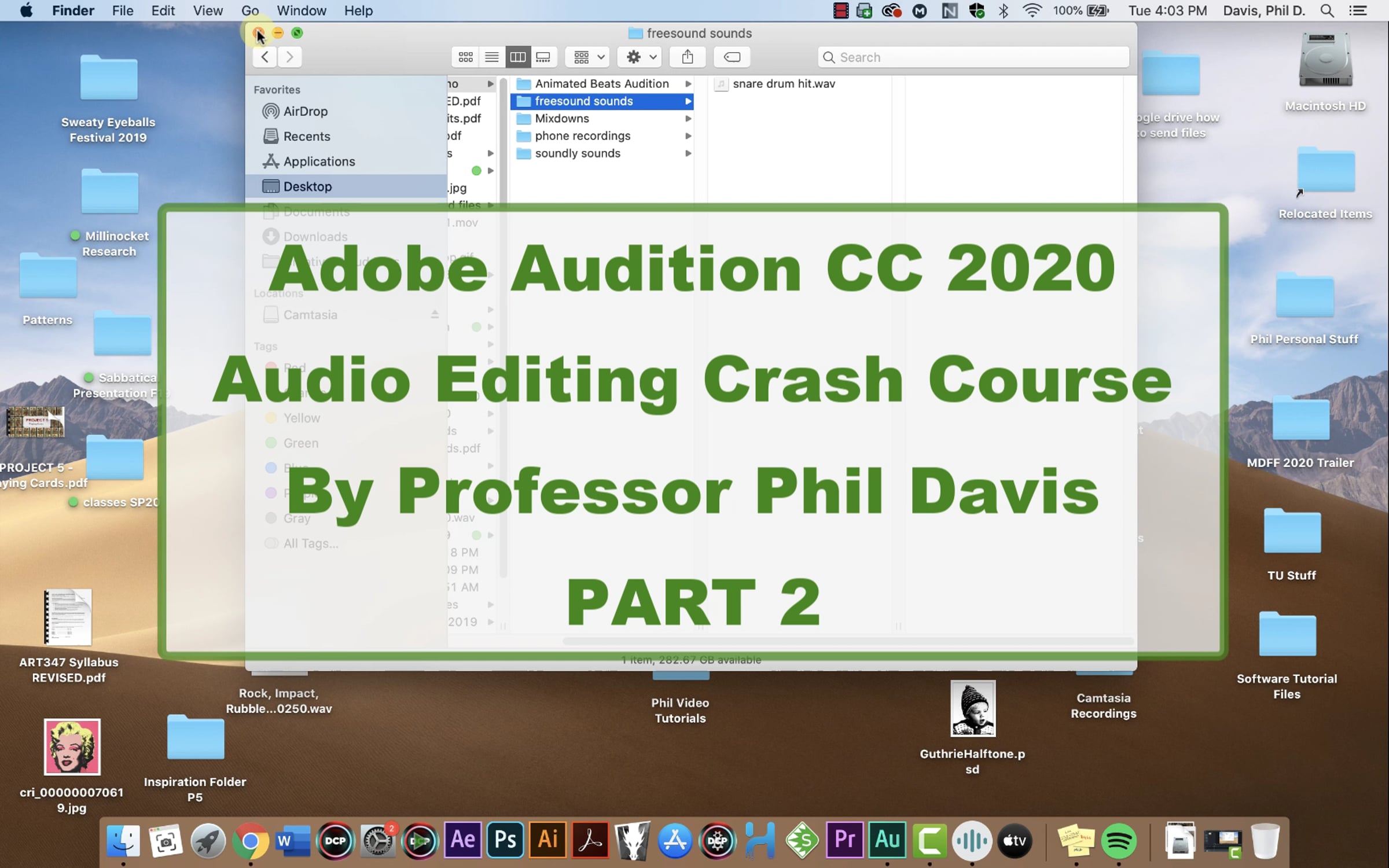Open the Go menu
This screenshot has width=1389, height=868.
click(249, 10)
